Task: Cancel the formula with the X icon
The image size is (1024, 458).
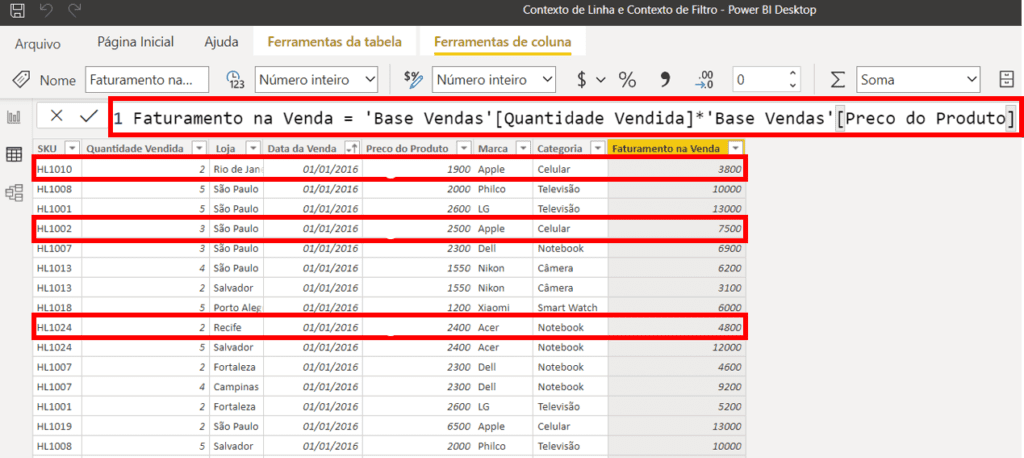Action: (56, 116)
